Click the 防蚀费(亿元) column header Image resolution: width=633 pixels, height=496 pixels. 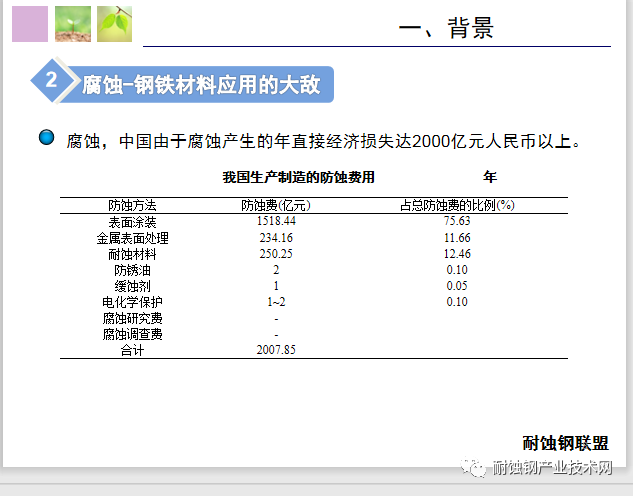pyautogui.click(x=276, y=205)
